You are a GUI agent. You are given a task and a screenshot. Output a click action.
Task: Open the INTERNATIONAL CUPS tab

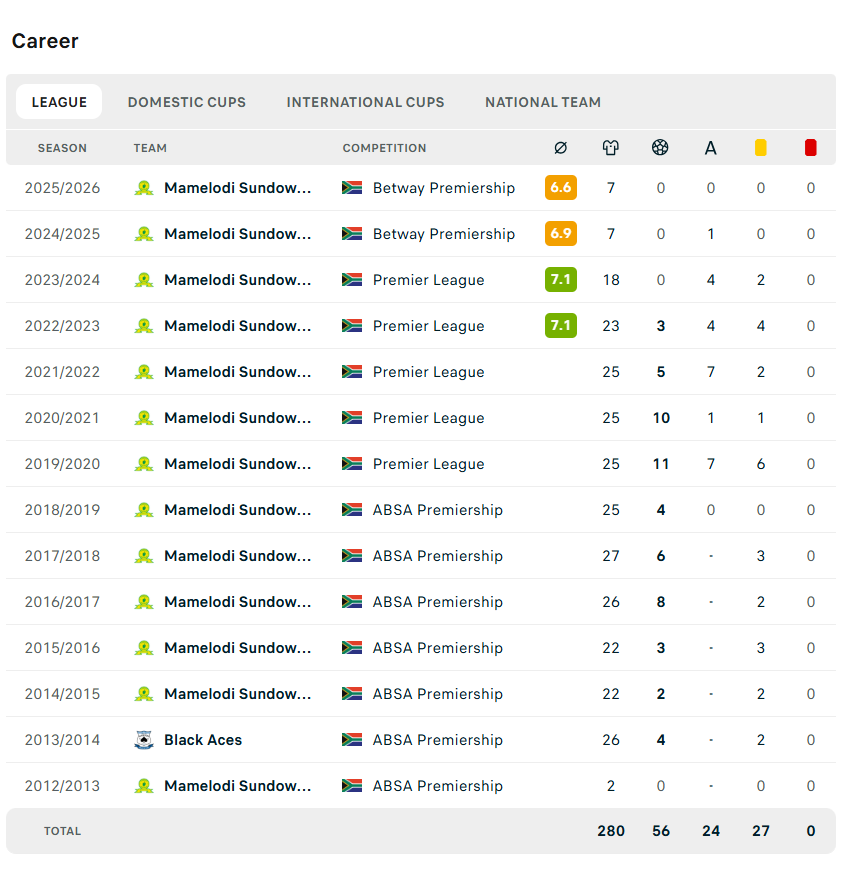click(x=365, y=102)
